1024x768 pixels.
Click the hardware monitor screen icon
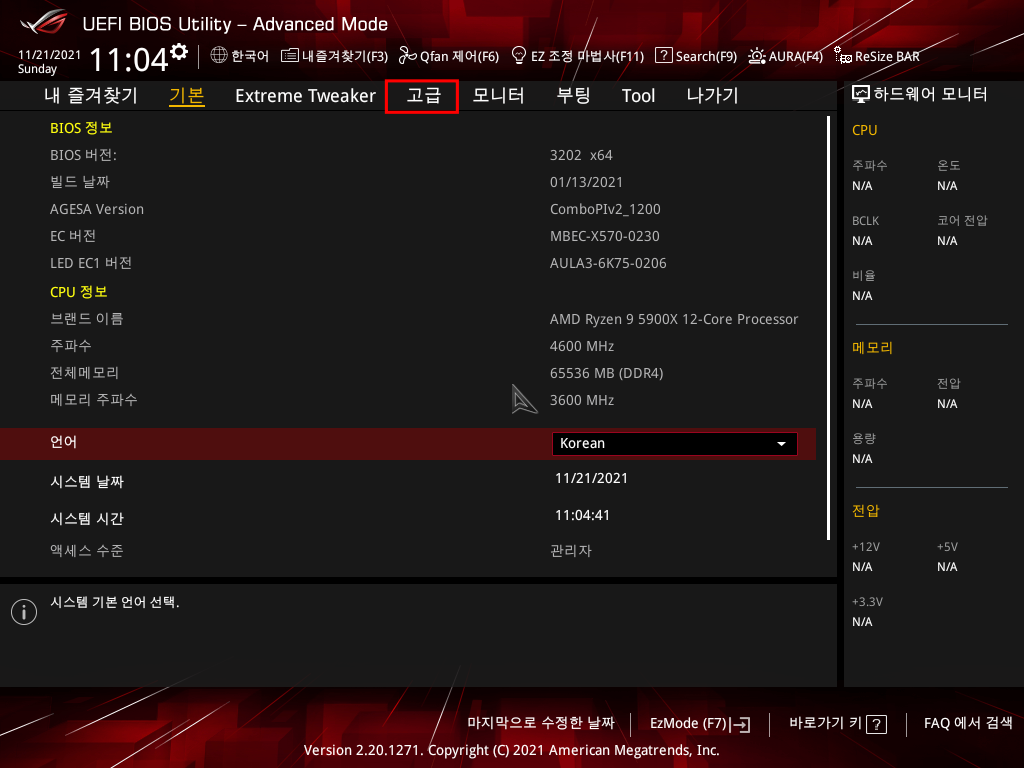[861, 95]
